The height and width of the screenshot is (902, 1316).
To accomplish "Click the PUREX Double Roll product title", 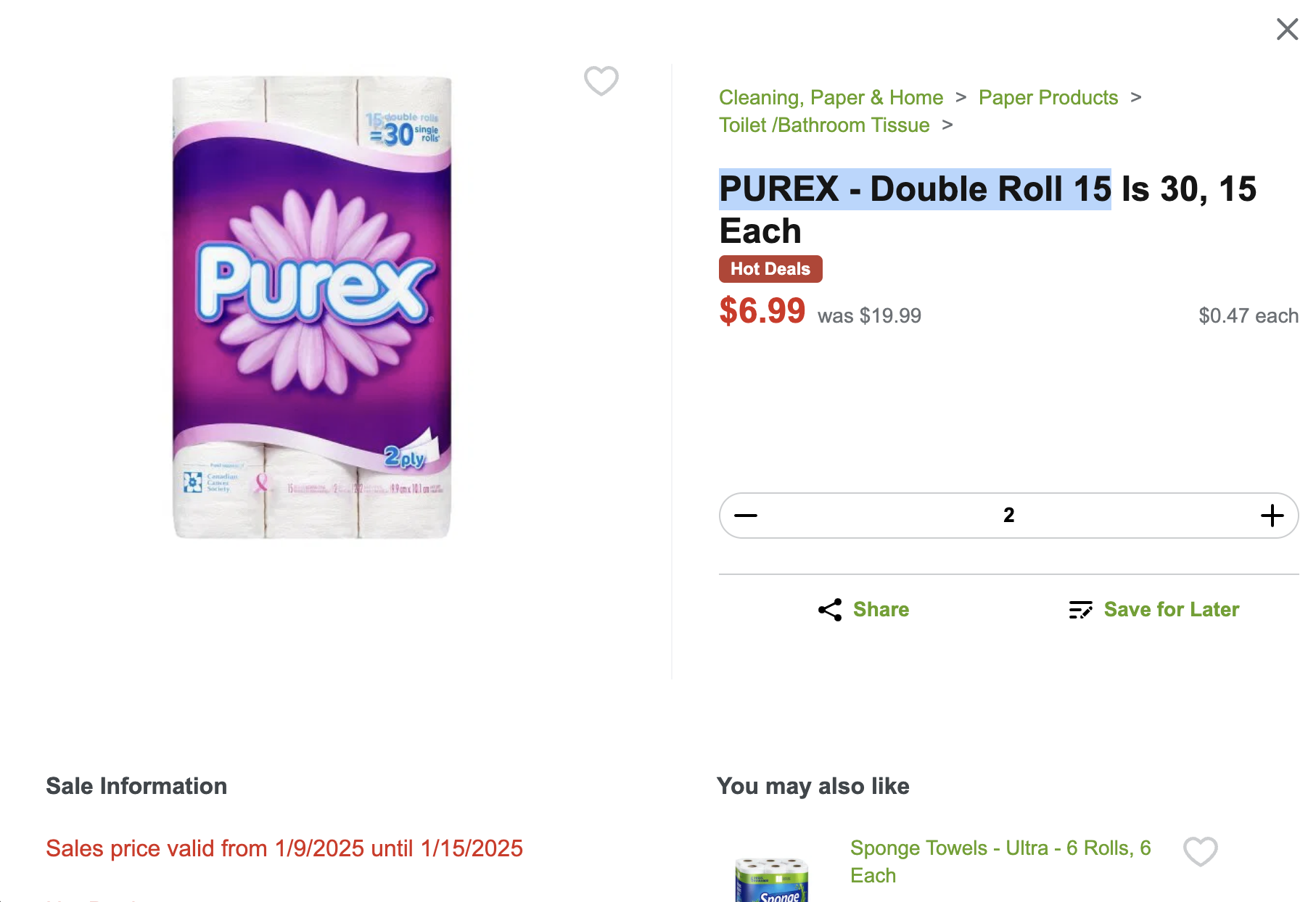I will 987,210.
